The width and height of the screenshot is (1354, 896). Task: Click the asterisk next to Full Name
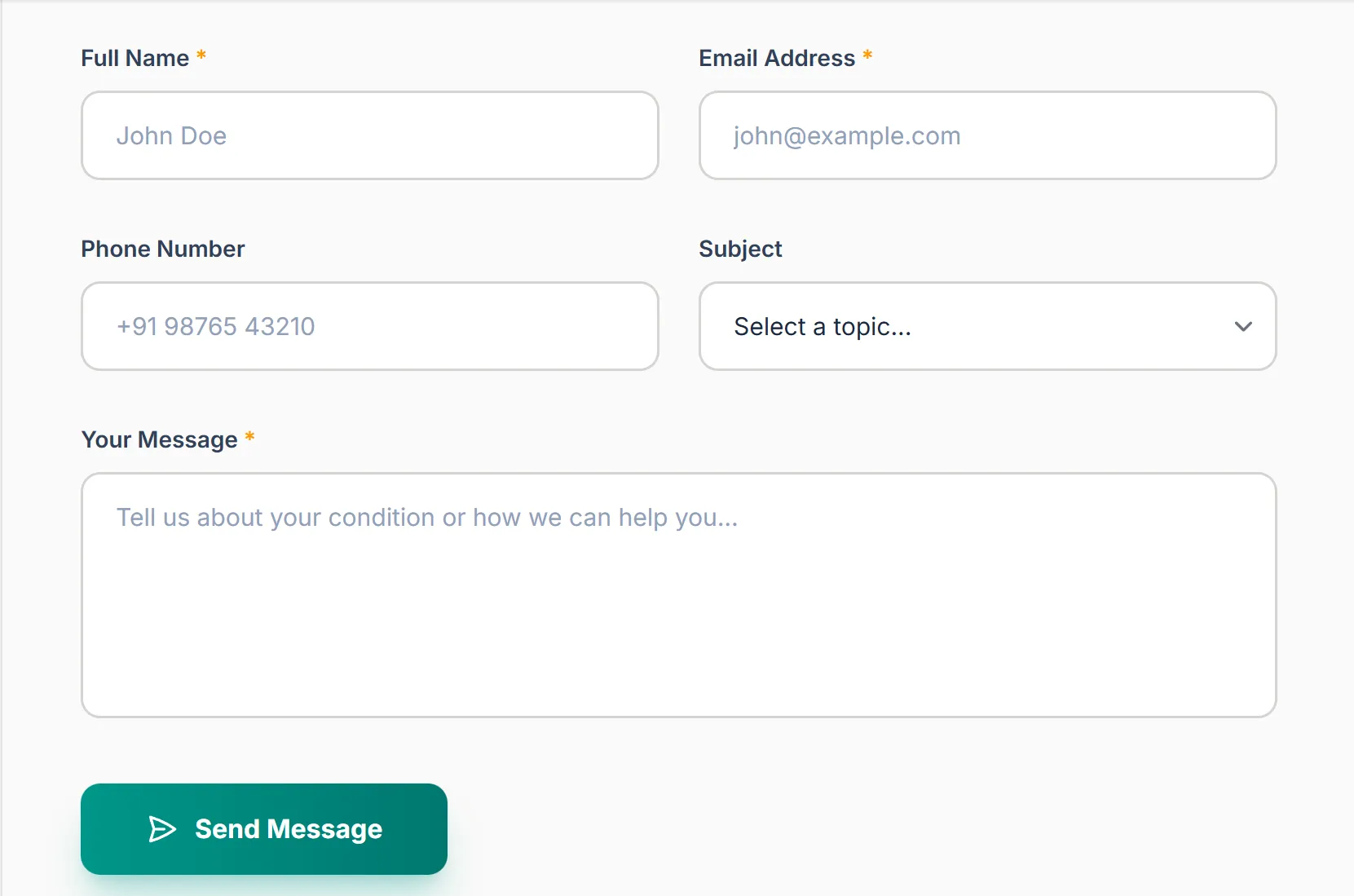click(201, 55)
